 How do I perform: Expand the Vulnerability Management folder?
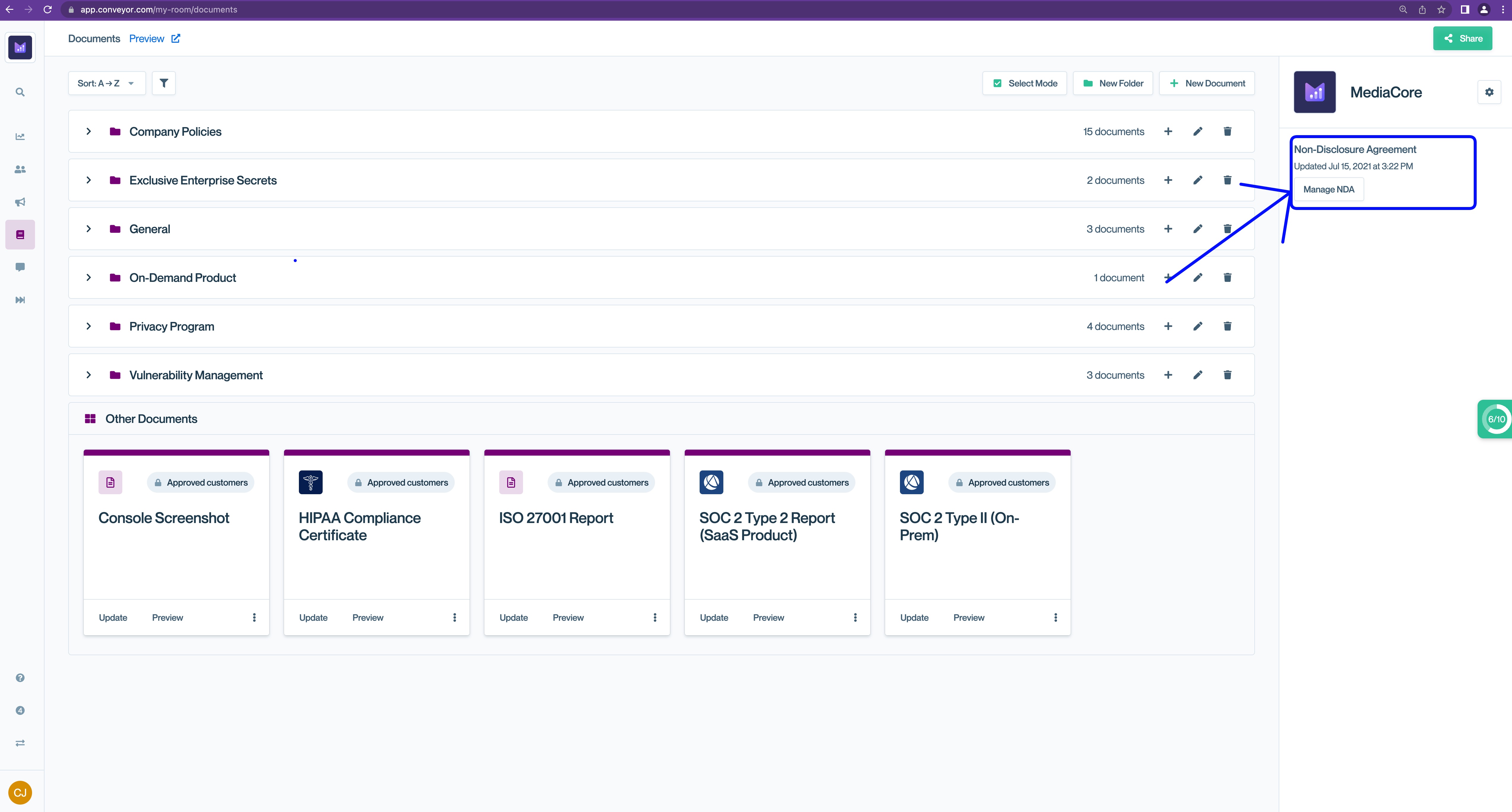pyautogui.click(x=89, y=375)
